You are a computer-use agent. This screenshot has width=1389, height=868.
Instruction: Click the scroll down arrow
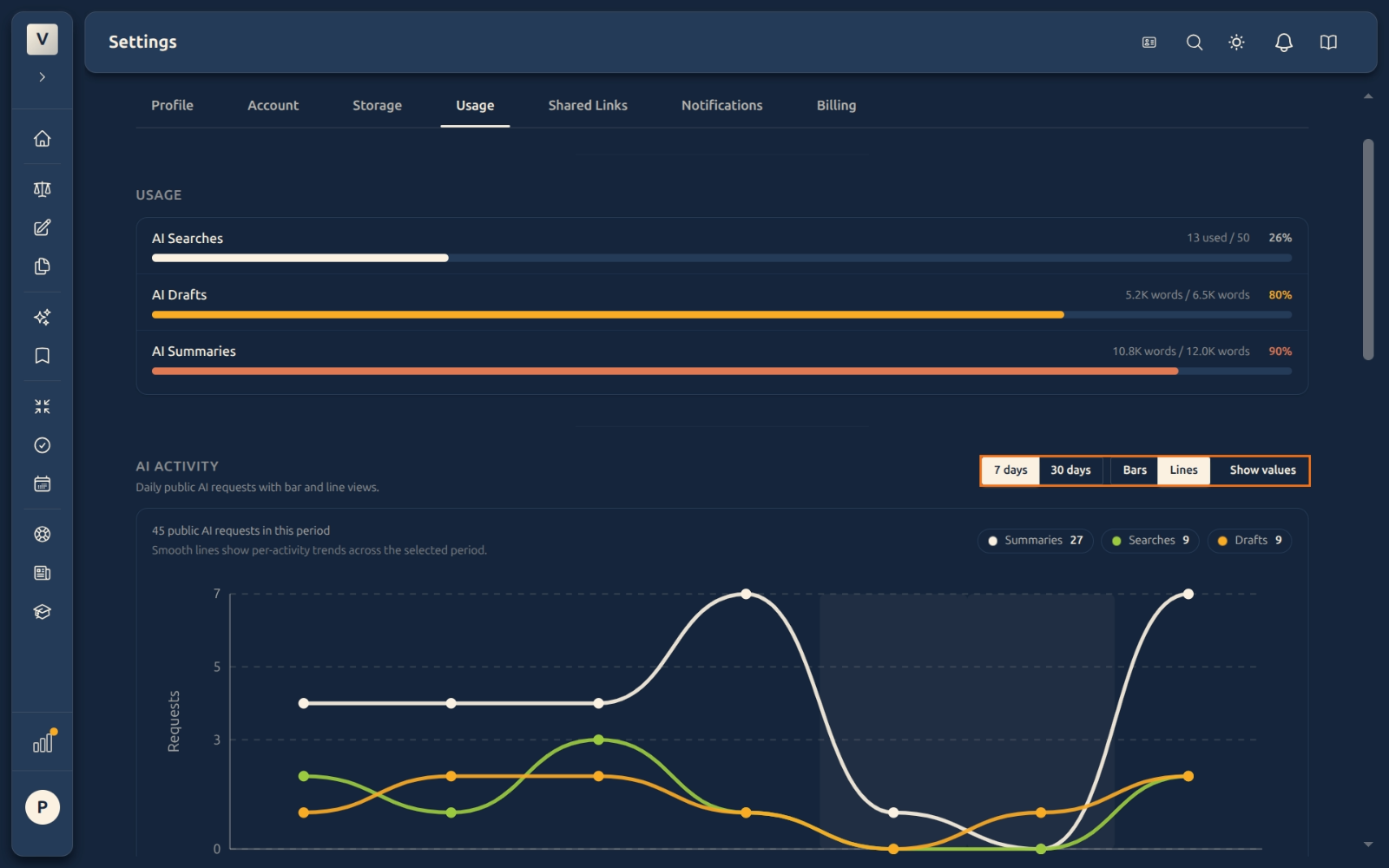coord(1368,844)
